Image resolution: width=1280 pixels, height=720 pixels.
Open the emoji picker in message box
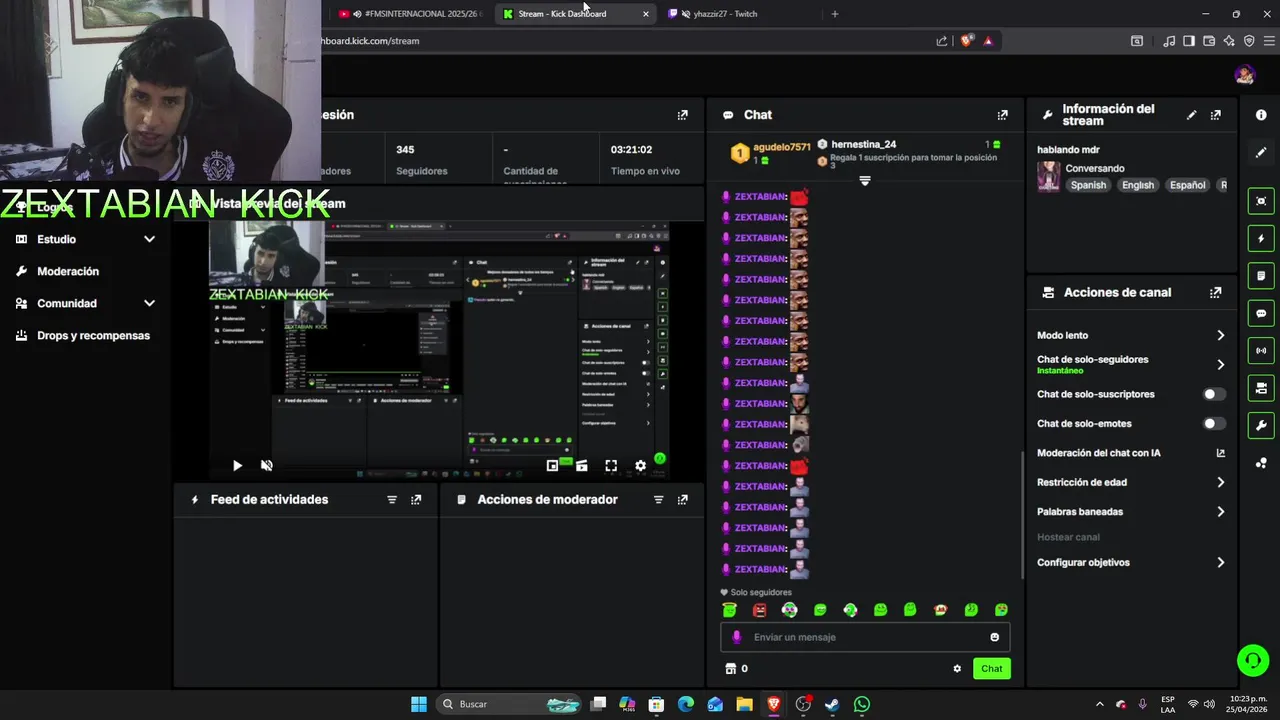994,637
